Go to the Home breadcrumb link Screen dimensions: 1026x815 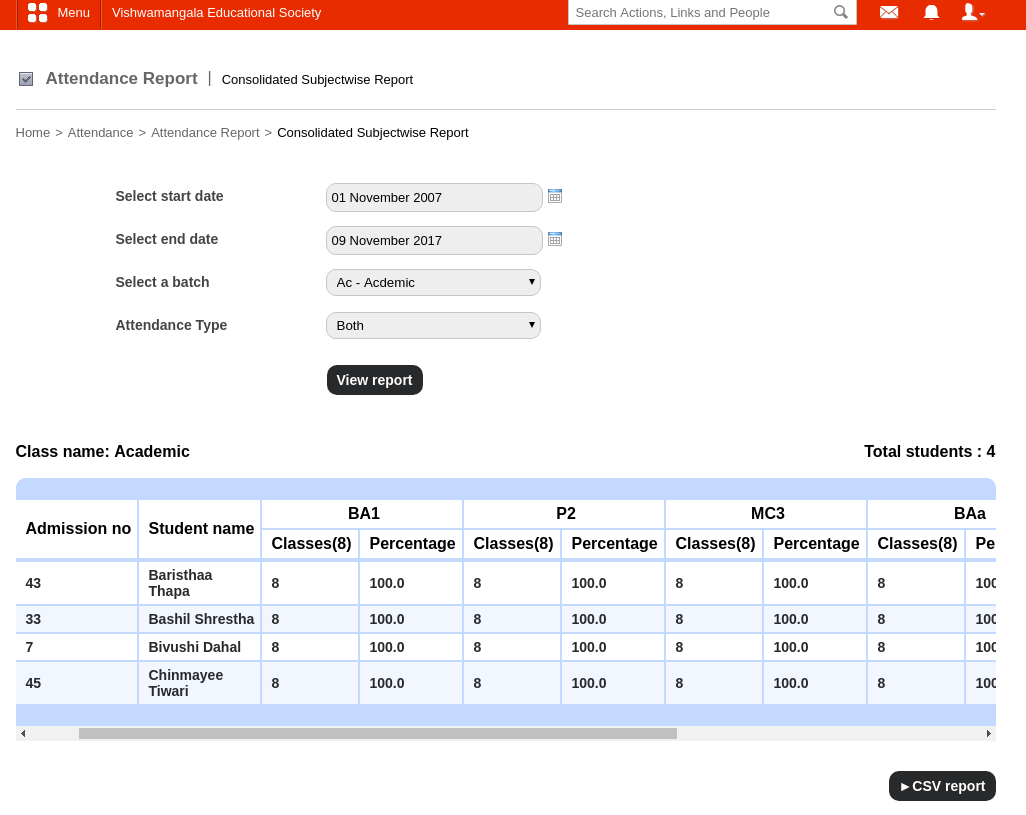pyautogui.click(x=33, y=133)
